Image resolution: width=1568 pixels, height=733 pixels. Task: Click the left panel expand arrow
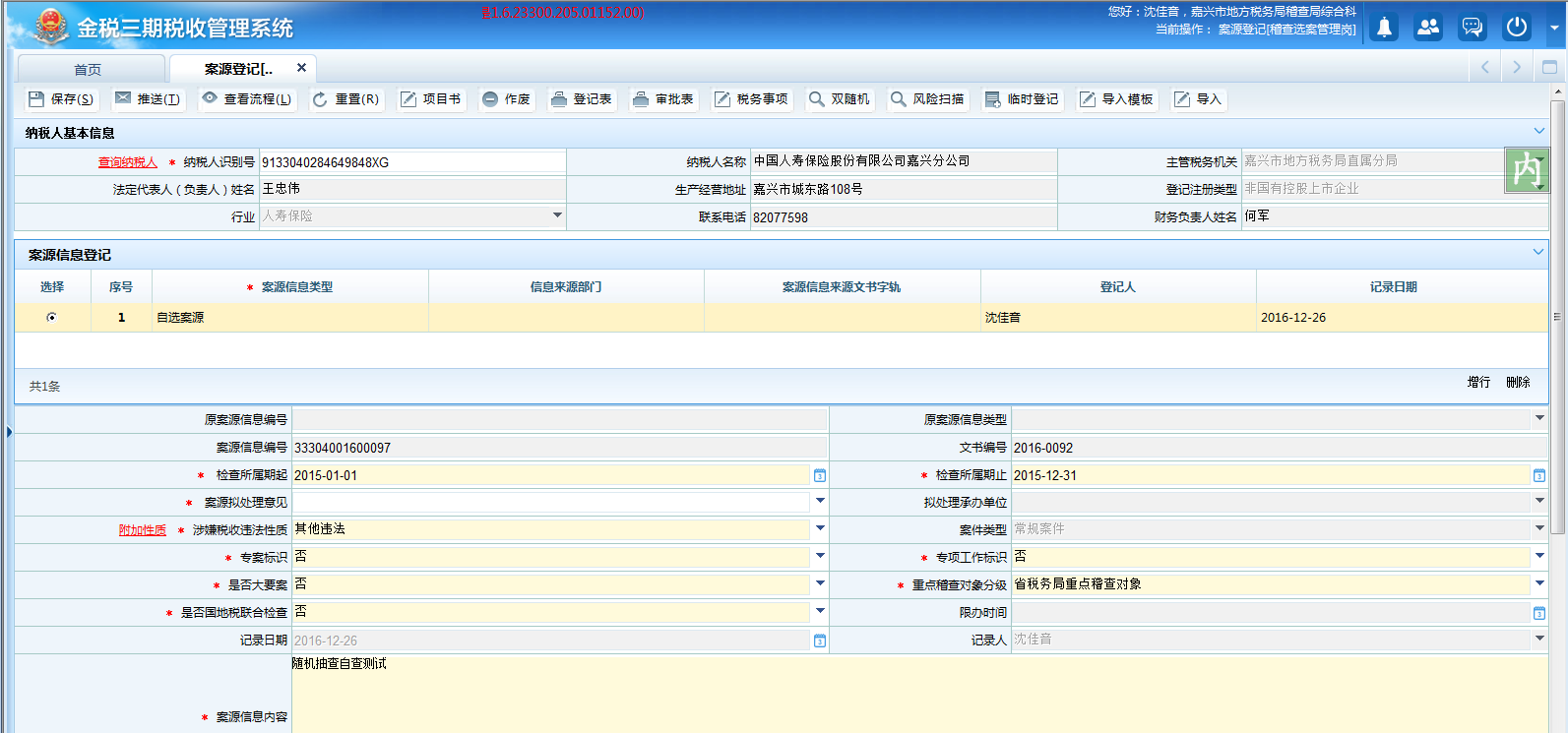[x=8, y=431]
